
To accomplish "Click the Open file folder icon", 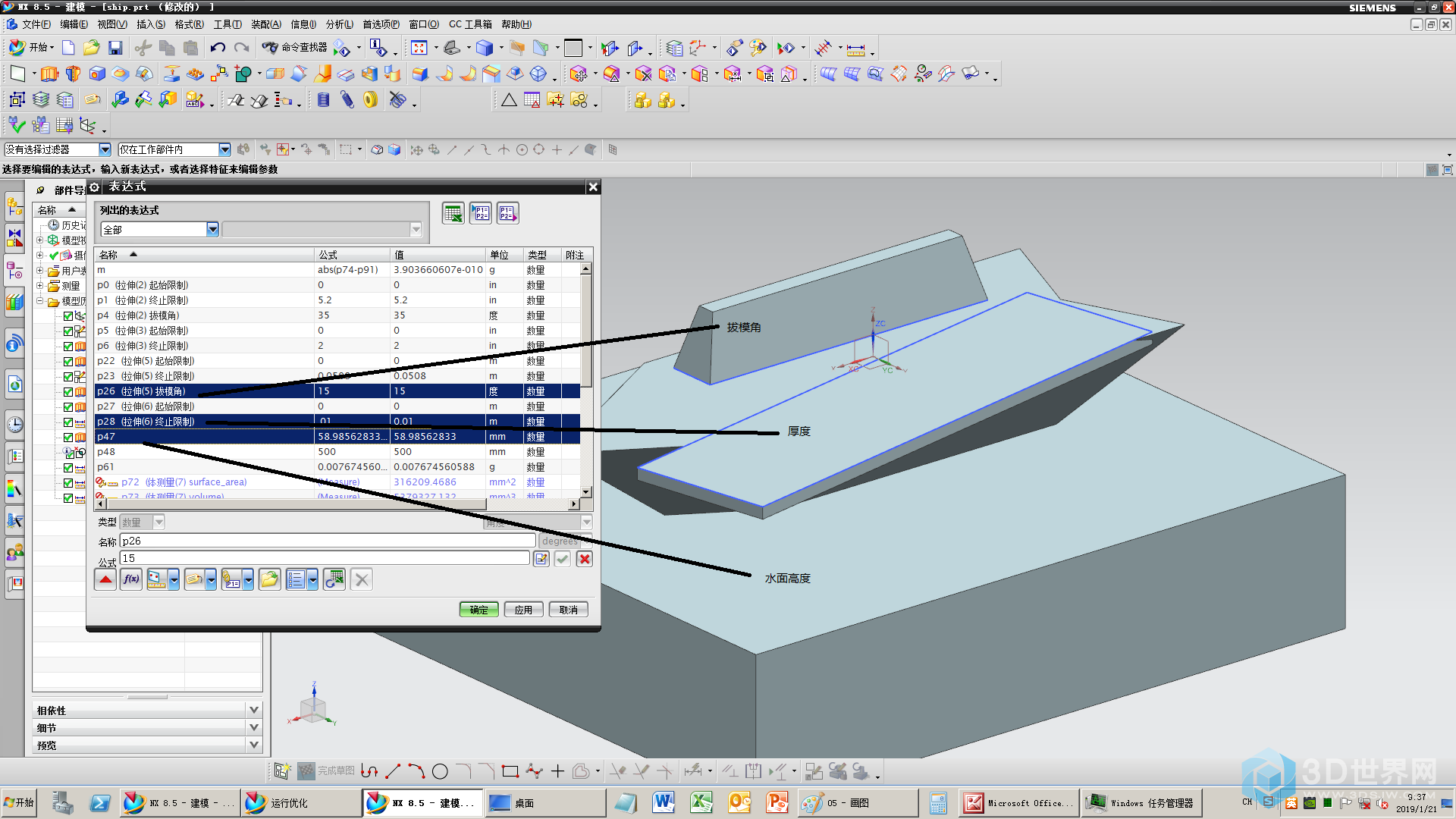I will tap(91, 48).
